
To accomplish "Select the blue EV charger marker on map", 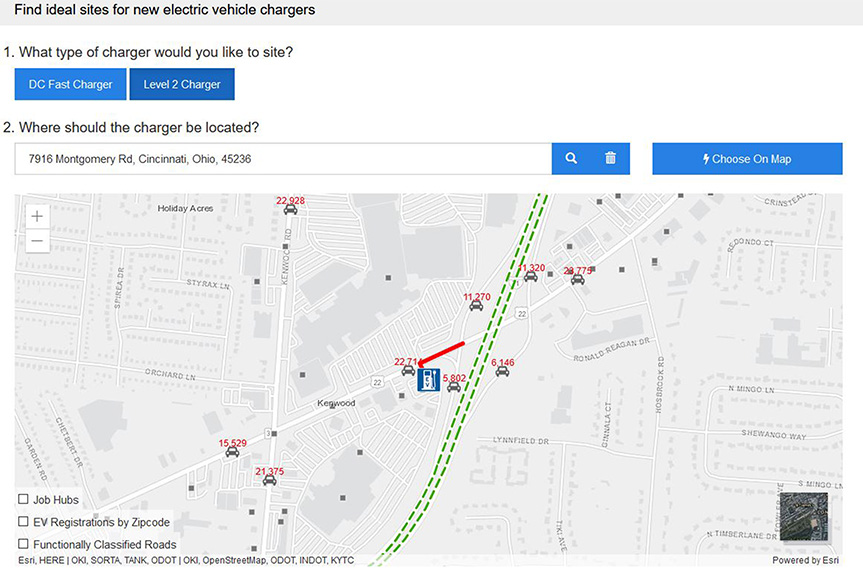I will point(428,379).
